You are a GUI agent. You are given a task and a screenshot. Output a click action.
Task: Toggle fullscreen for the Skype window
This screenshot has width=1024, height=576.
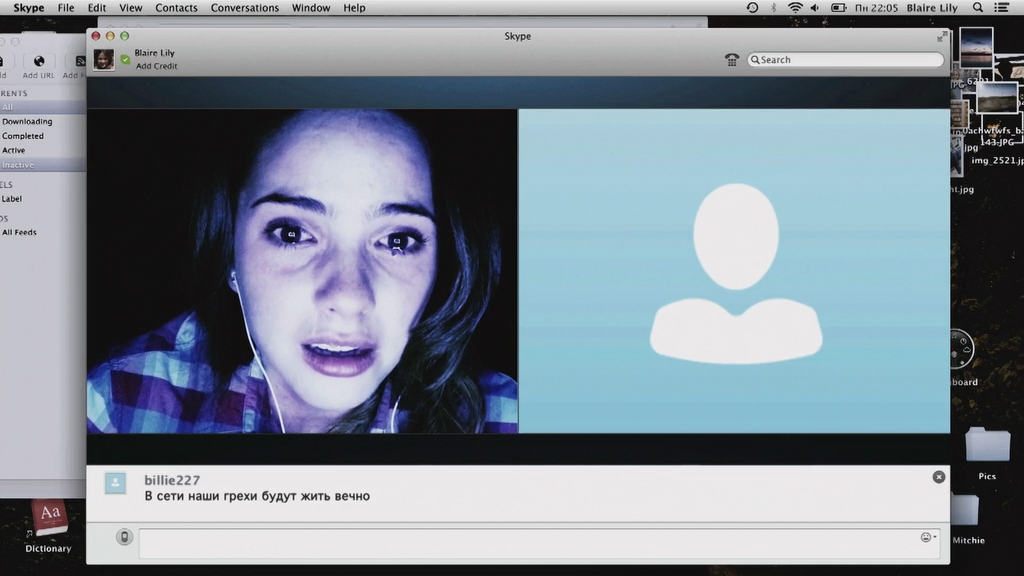942,37
